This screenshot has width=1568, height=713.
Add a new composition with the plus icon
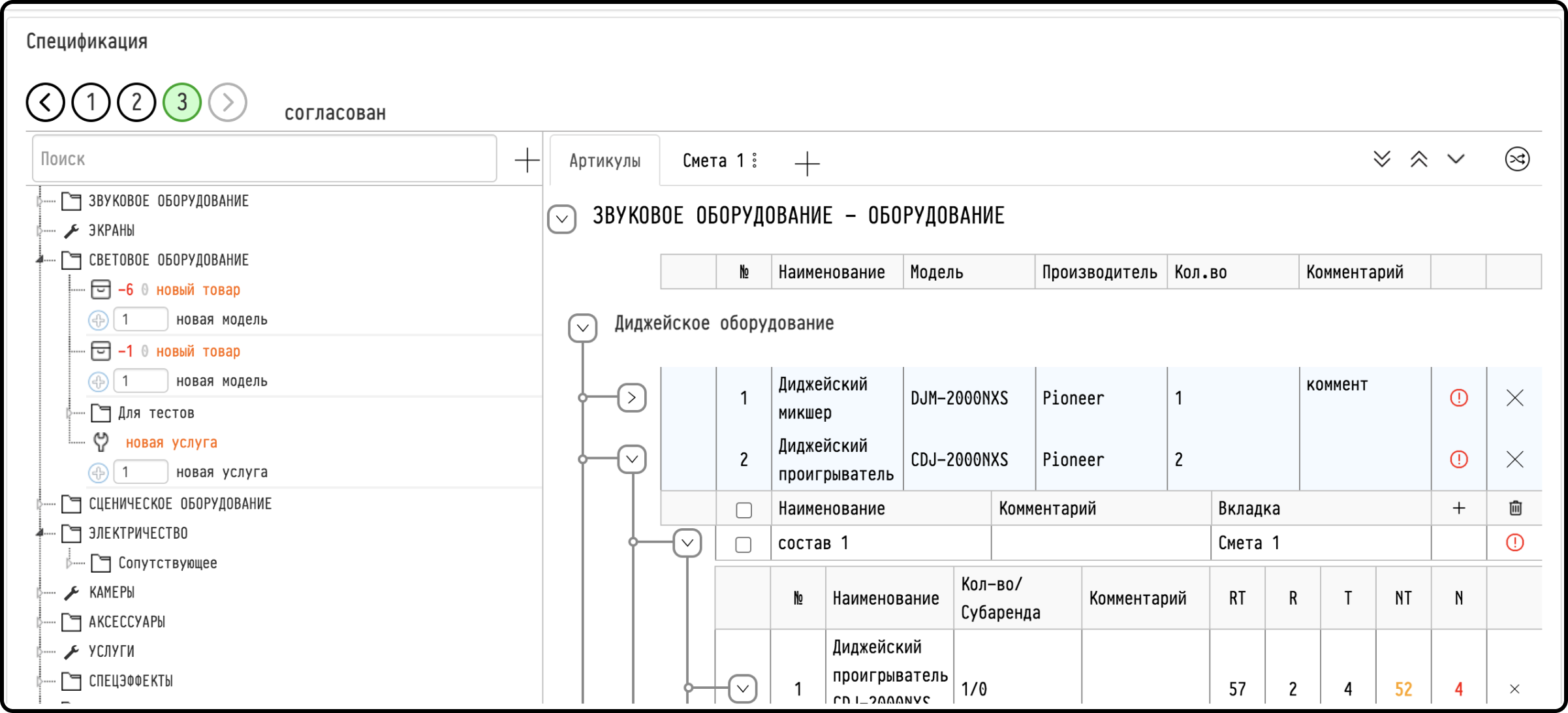pos(1458,508)
